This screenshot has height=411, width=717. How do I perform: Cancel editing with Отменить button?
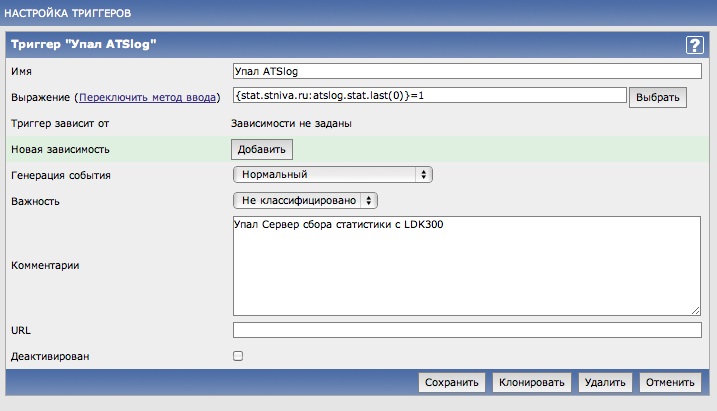(x=669, y=382)
